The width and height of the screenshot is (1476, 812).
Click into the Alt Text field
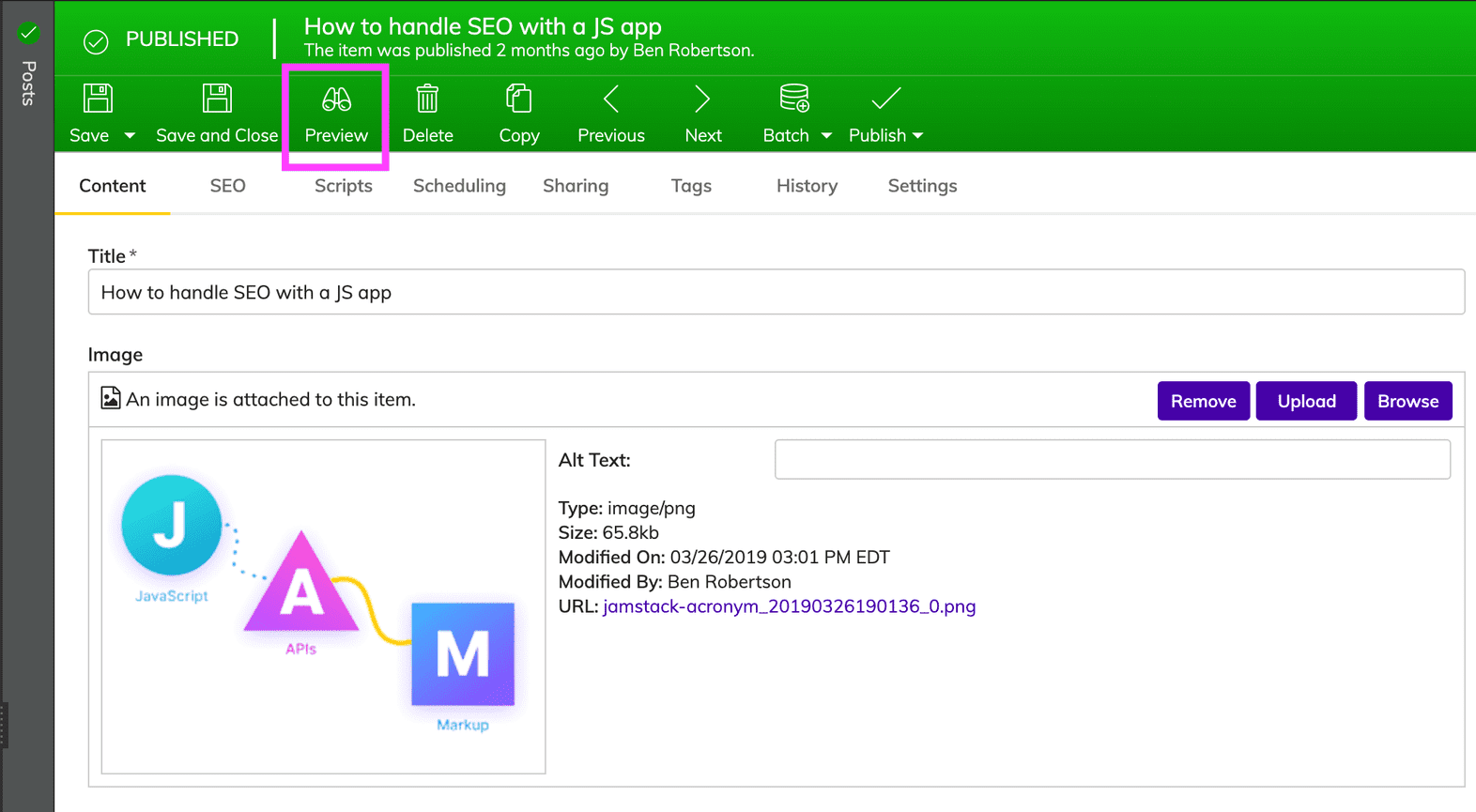[x=1112, y=460]
